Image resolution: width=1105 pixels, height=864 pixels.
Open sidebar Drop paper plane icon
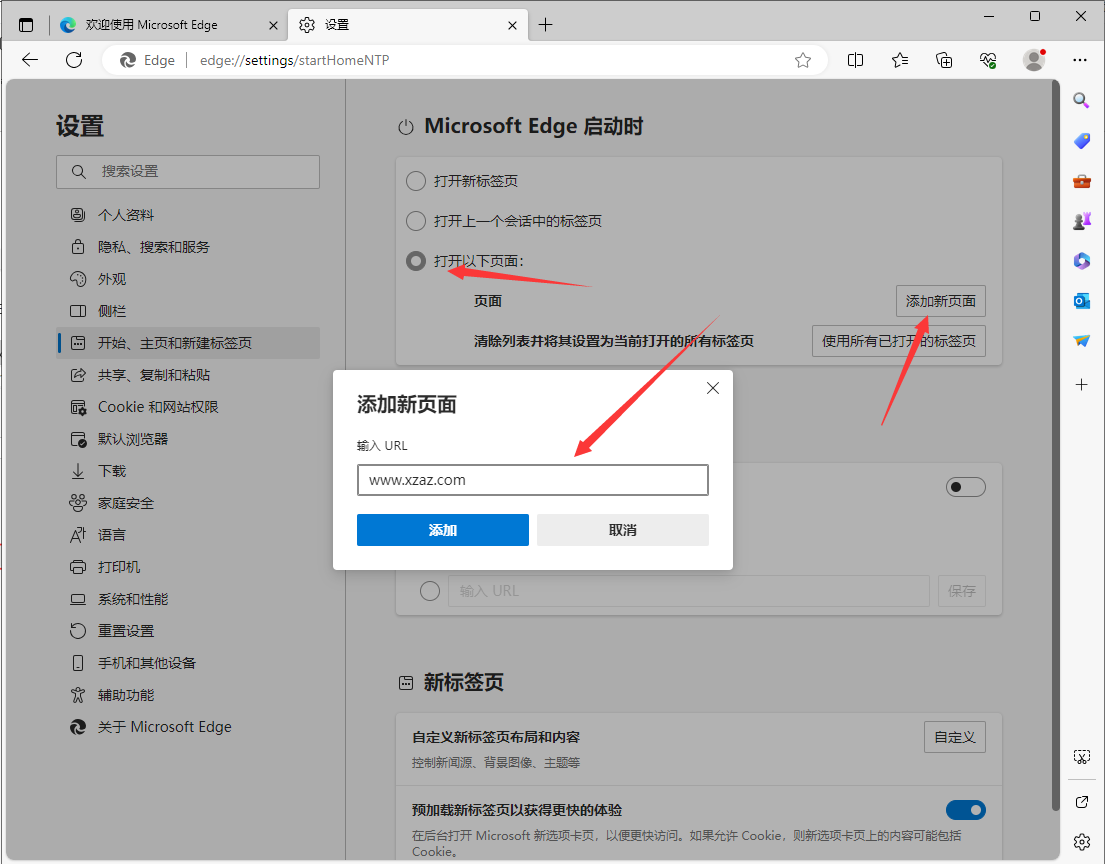click(1082, 341)
